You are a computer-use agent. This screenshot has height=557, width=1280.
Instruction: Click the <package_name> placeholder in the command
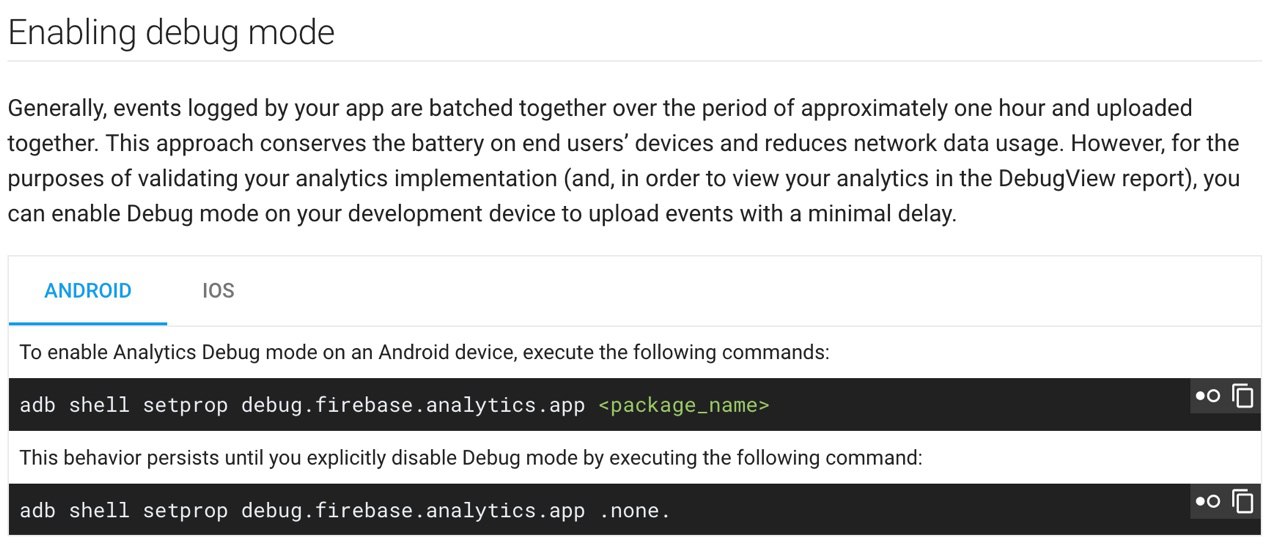[x=684, y=405]
